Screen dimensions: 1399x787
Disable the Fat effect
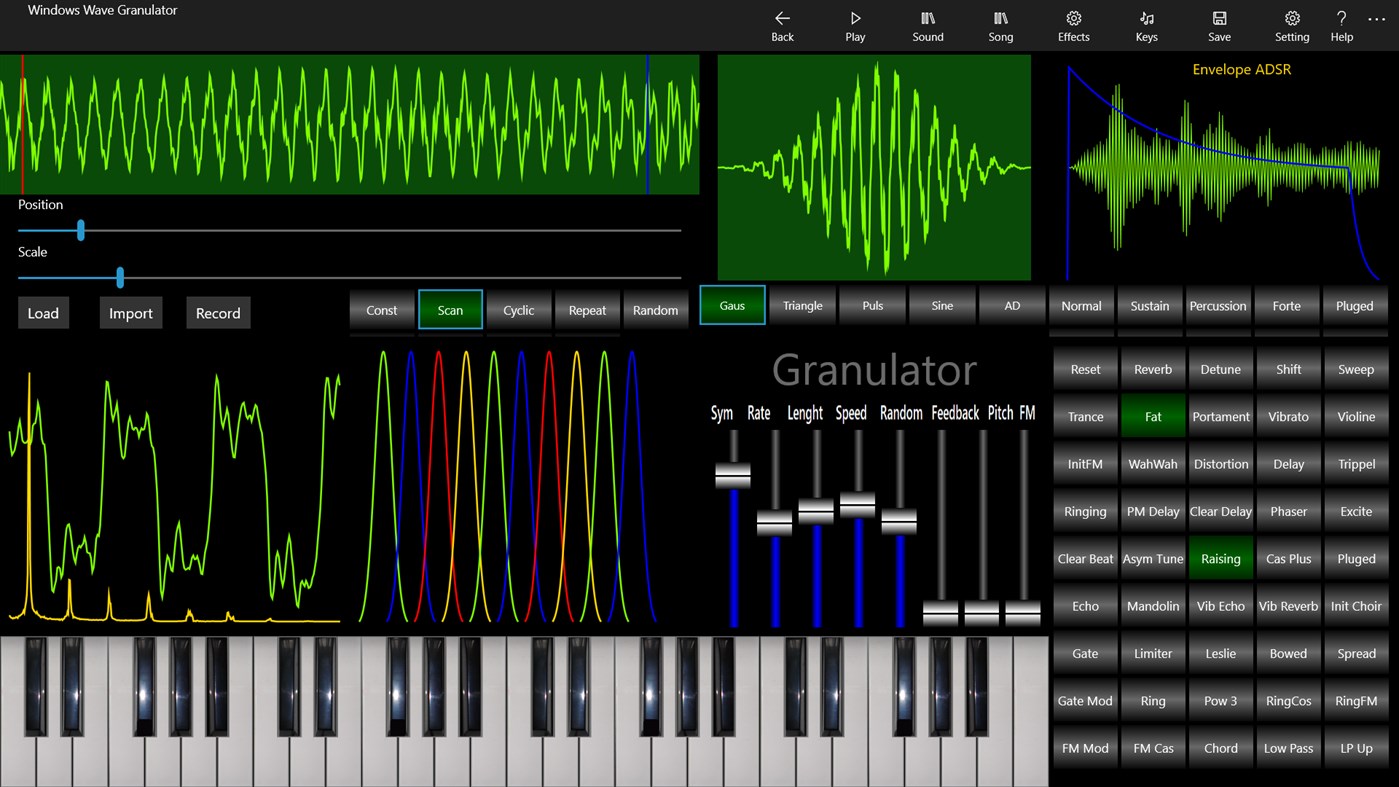tap(1152, 416)
